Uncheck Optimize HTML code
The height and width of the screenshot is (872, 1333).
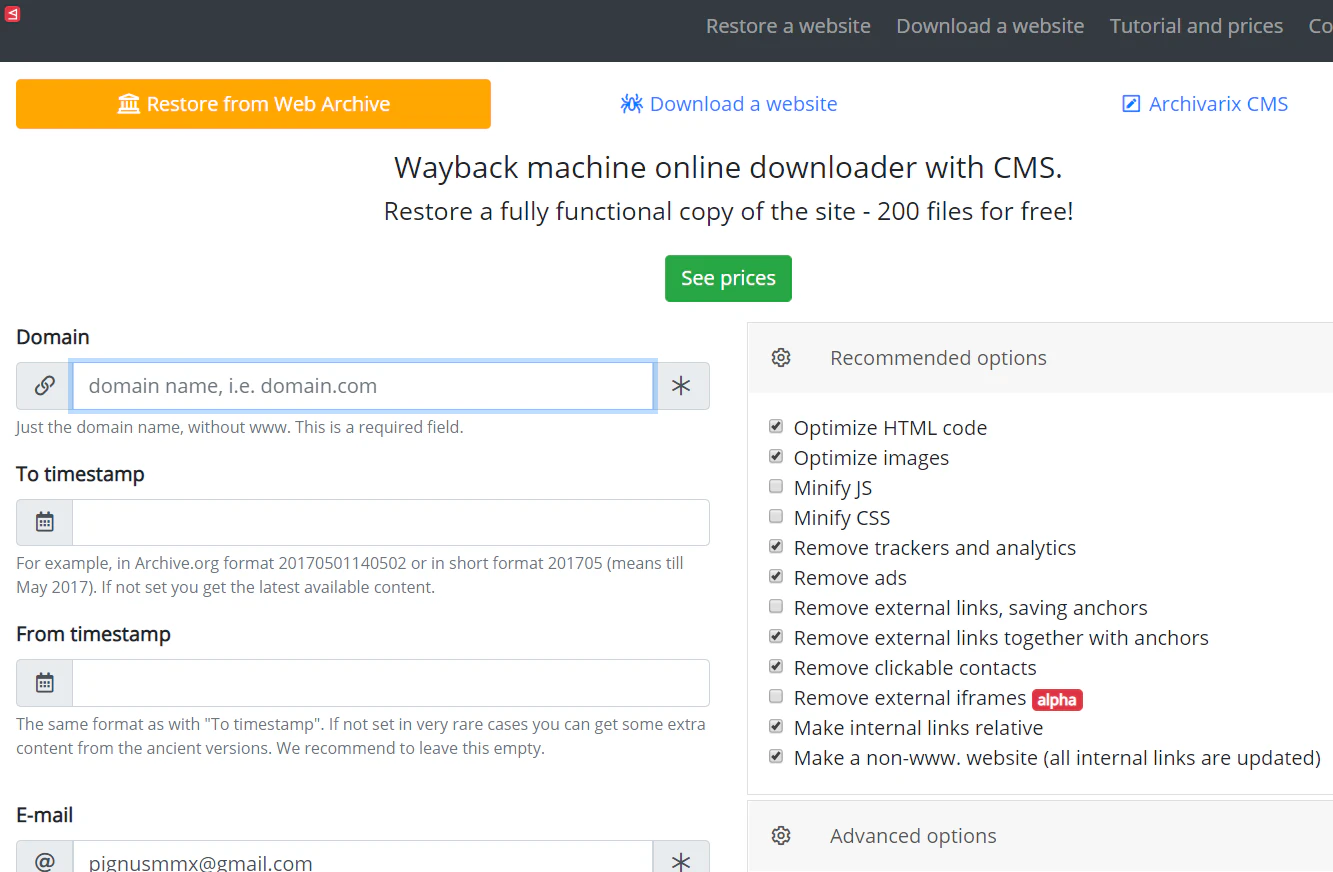tap(776, 427)
